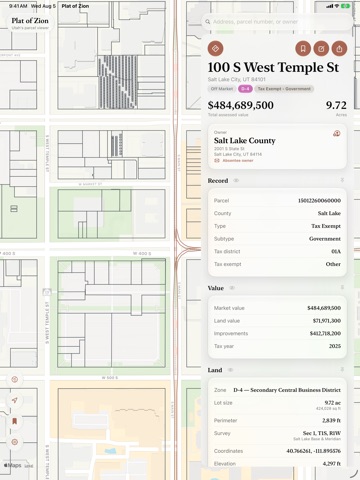Click the pink D-4 zoning tag

[x=245, y=89]
